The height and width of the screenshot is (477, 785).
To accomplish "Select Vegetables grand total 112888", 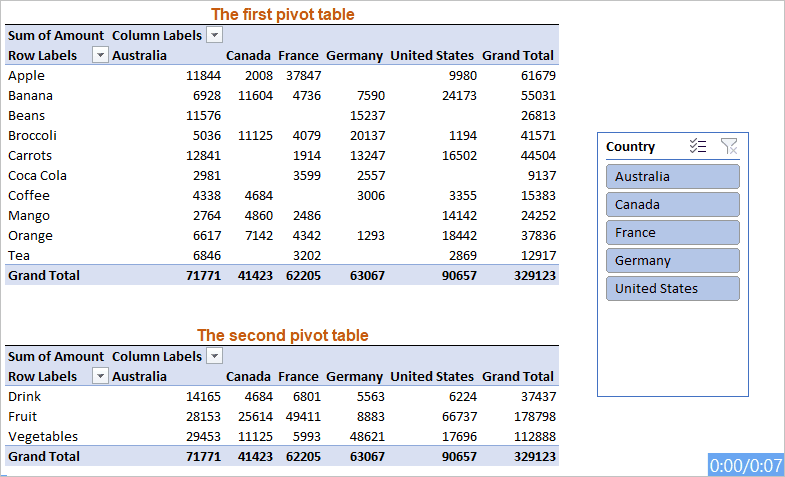I will pos(535,436).
